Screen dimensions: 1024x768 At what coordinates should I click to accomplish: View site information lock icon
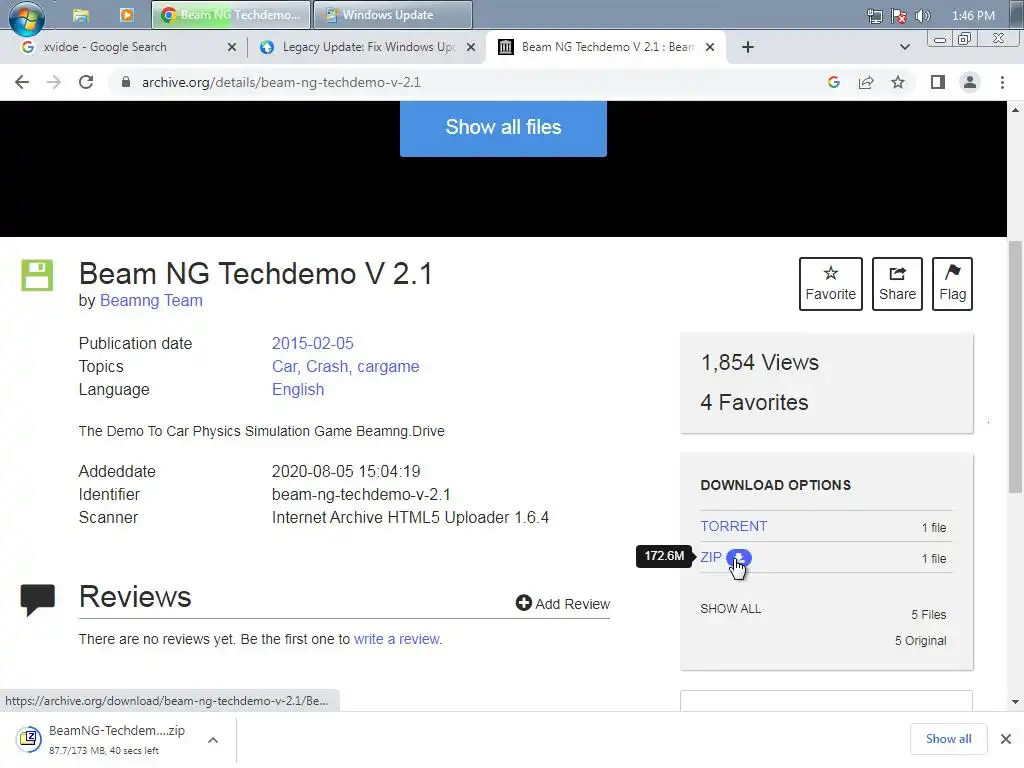click(126, 82)
